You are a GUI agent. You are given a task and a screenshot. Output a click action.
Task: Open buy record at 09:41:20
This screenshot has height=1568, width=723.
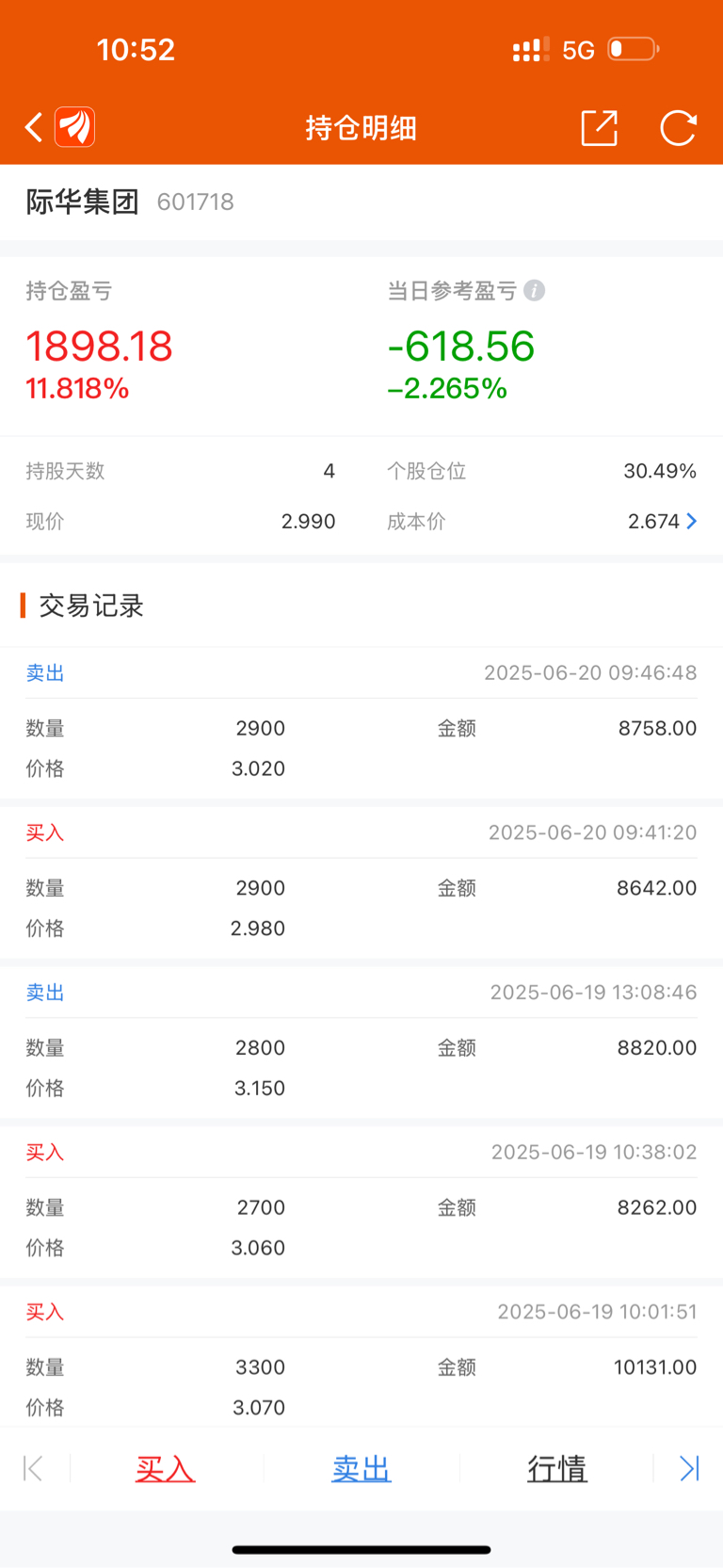pos(361,882)
